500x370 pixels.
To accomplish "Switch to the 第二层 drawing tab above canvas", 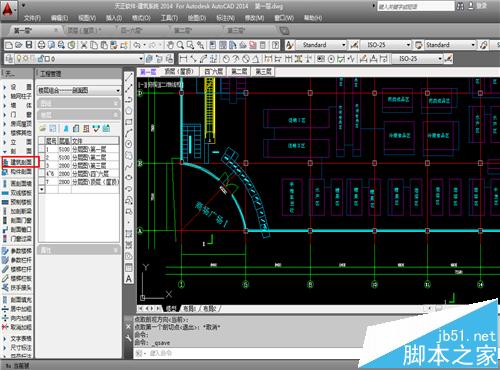I will pos(239,72).
